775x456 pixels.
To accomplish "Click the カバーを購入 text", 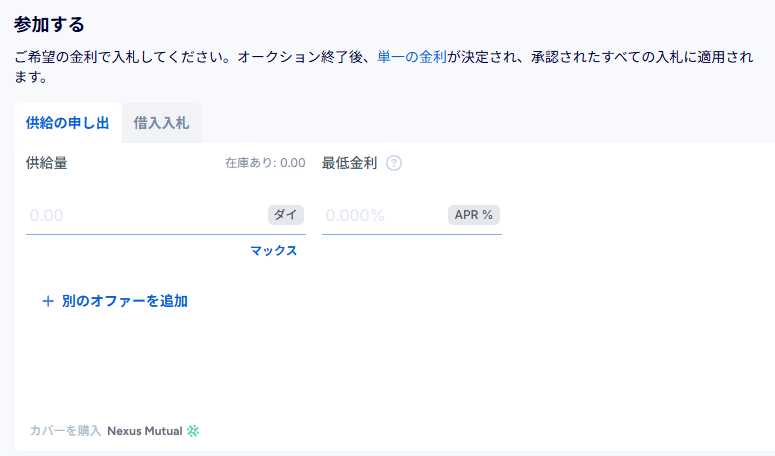I will click(x=65, y=431).
